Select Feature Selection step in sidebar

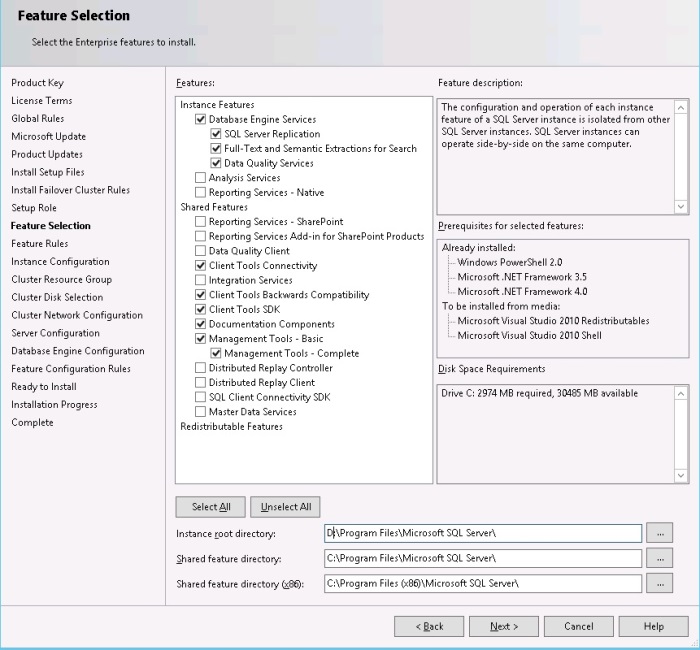(x=50, y=226)
